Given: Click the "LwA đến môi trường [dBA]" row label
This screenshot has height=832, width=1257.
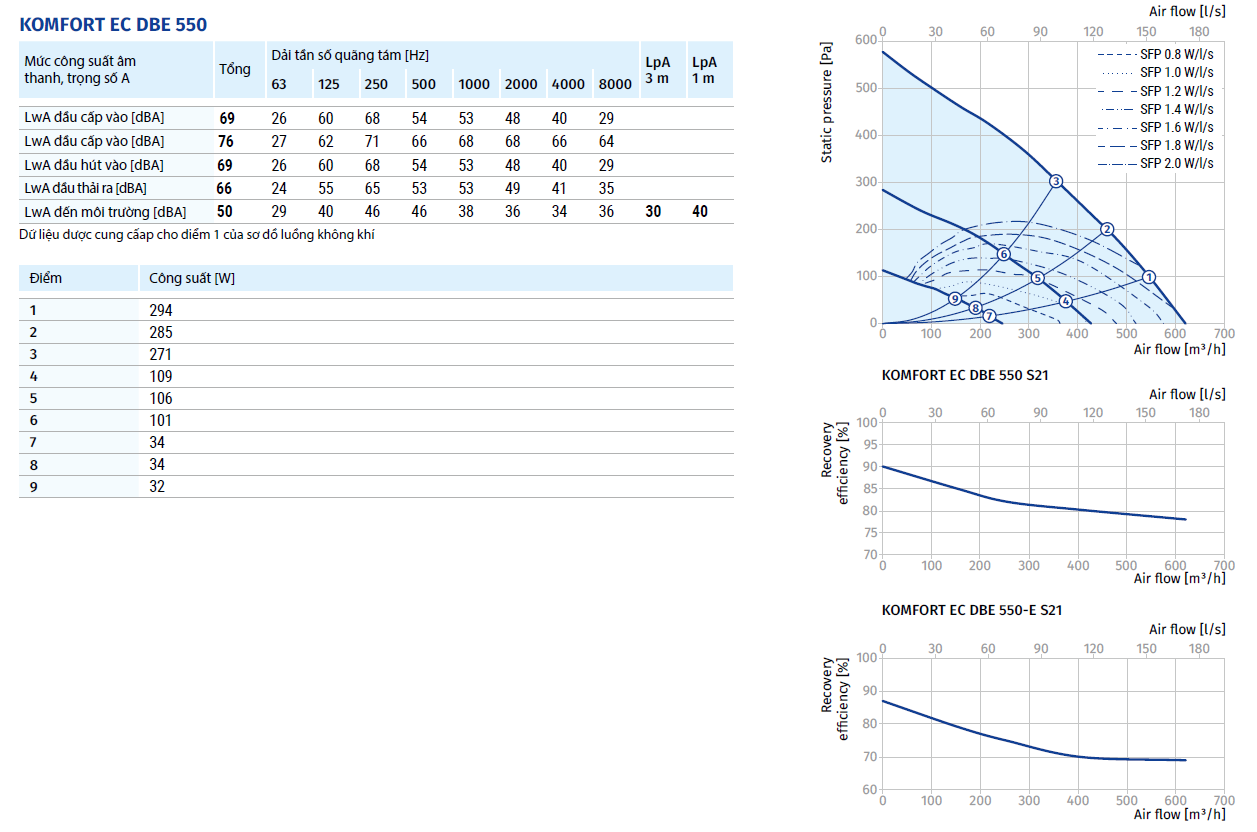Looking at the screenshot, I should tap(105, 211).
